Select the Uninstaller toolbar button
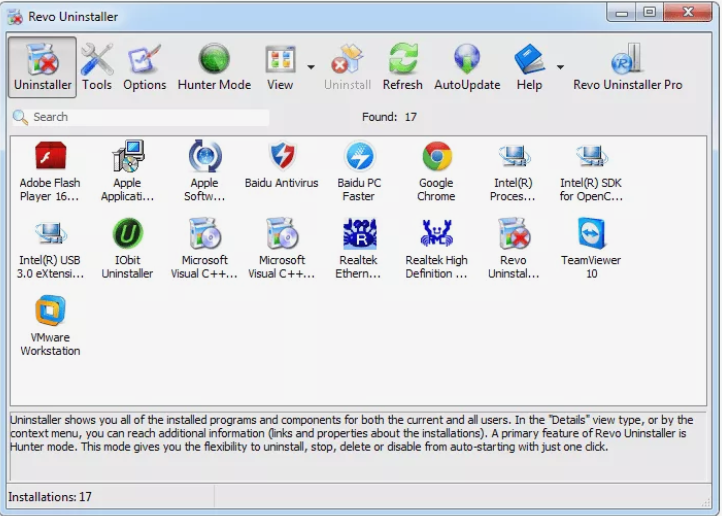The image size is (722, 516). coord(42,67)
